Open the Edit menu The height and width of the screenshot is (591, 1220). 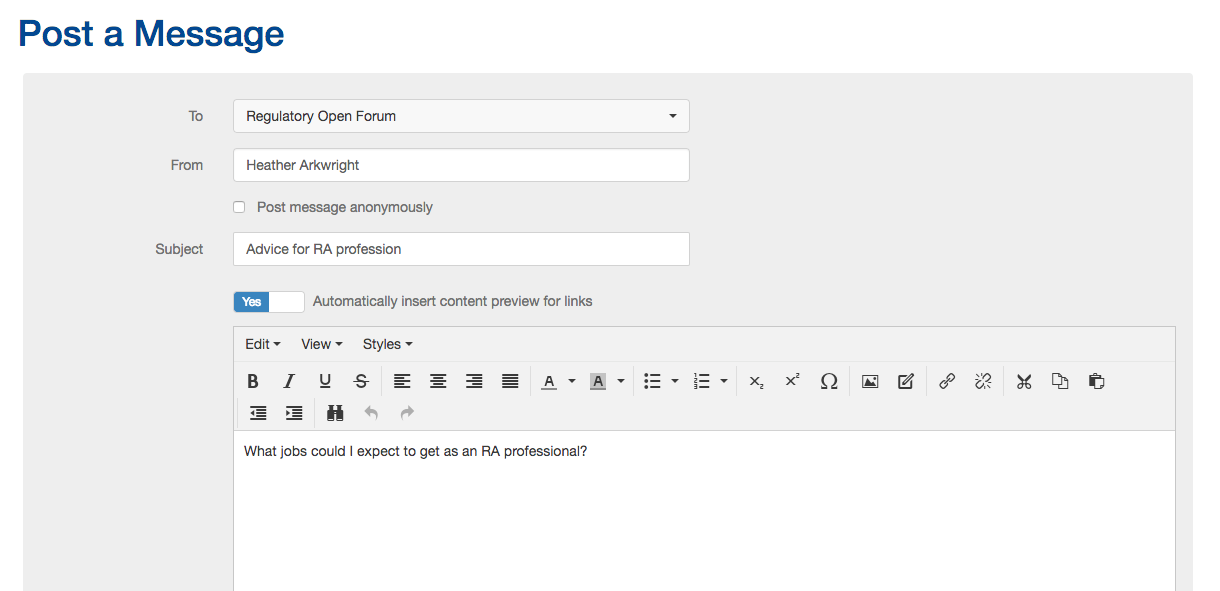pyautogui.click(x=263, y=344)
